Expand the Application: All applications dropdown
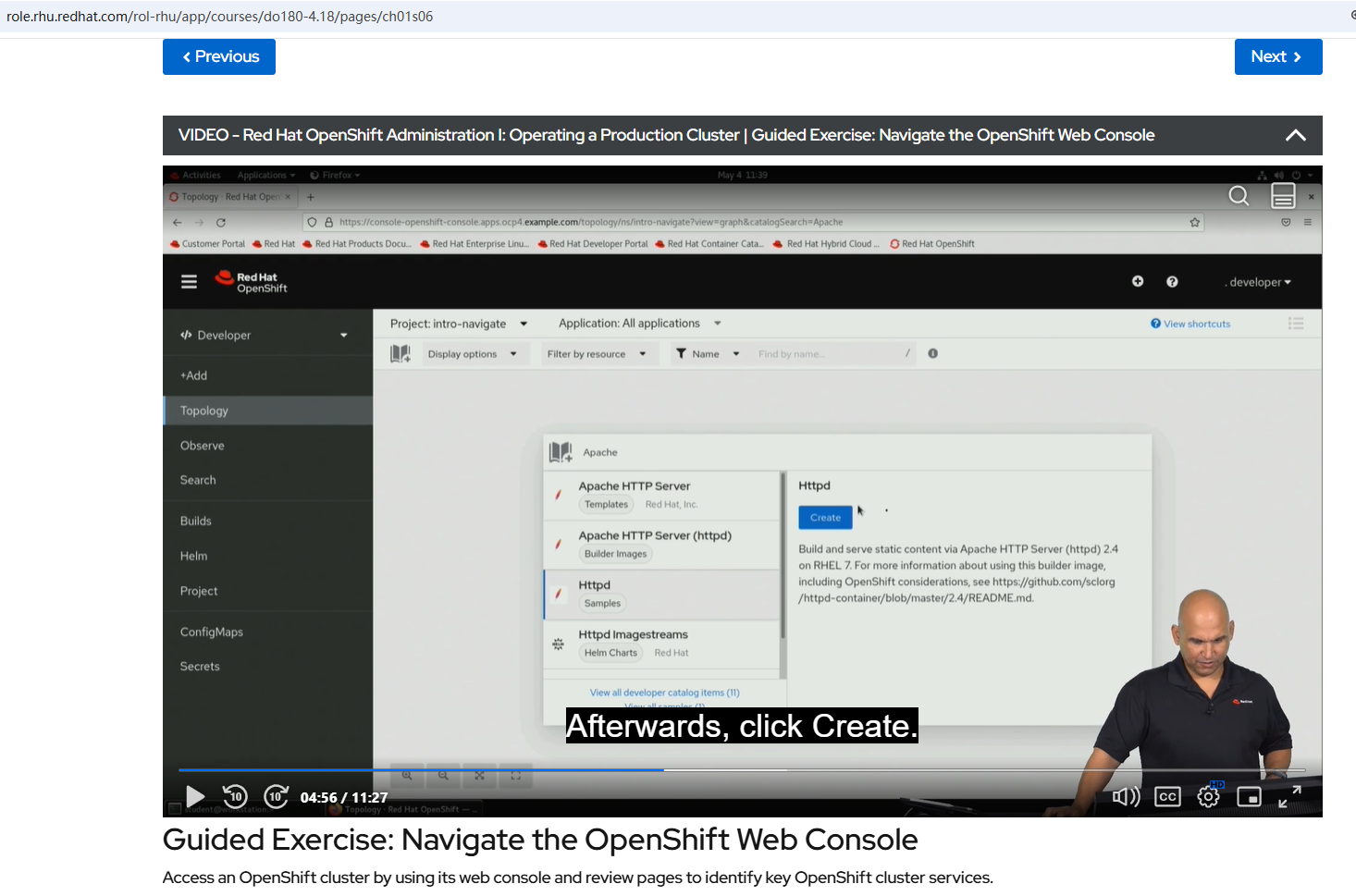 coord(640,324)
